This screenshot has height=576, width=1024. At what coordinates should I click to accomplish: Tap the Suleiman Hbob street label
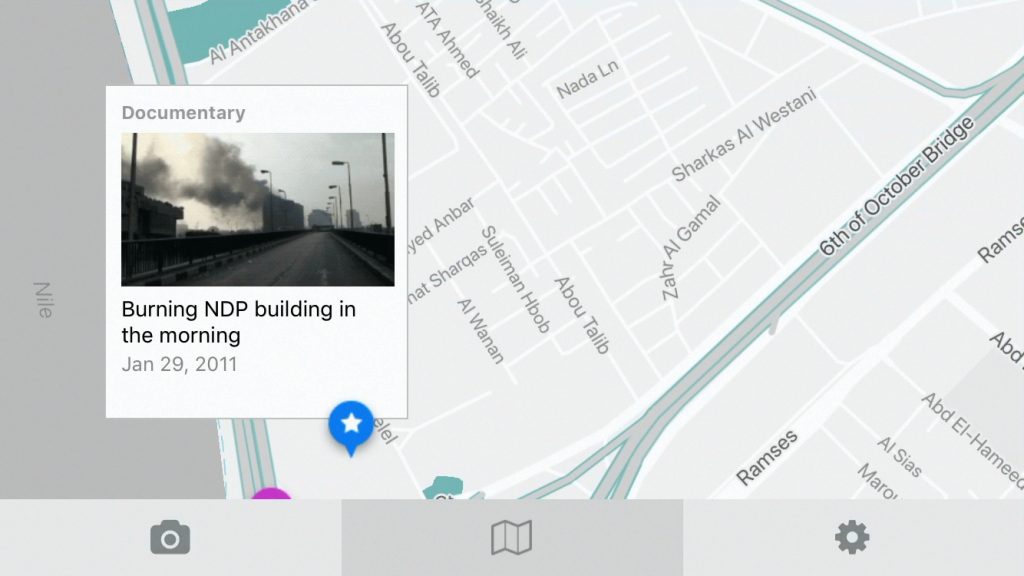tap(516, 280)
